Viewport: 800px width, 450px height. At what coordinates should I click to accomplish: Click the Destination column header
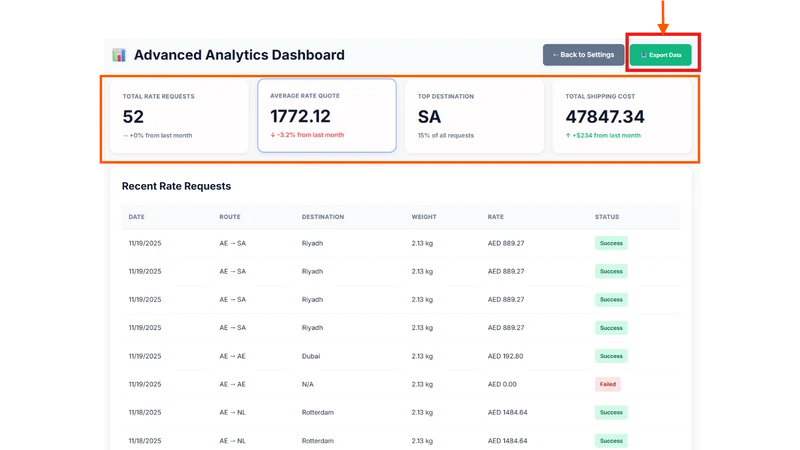[x=322, y=217]
